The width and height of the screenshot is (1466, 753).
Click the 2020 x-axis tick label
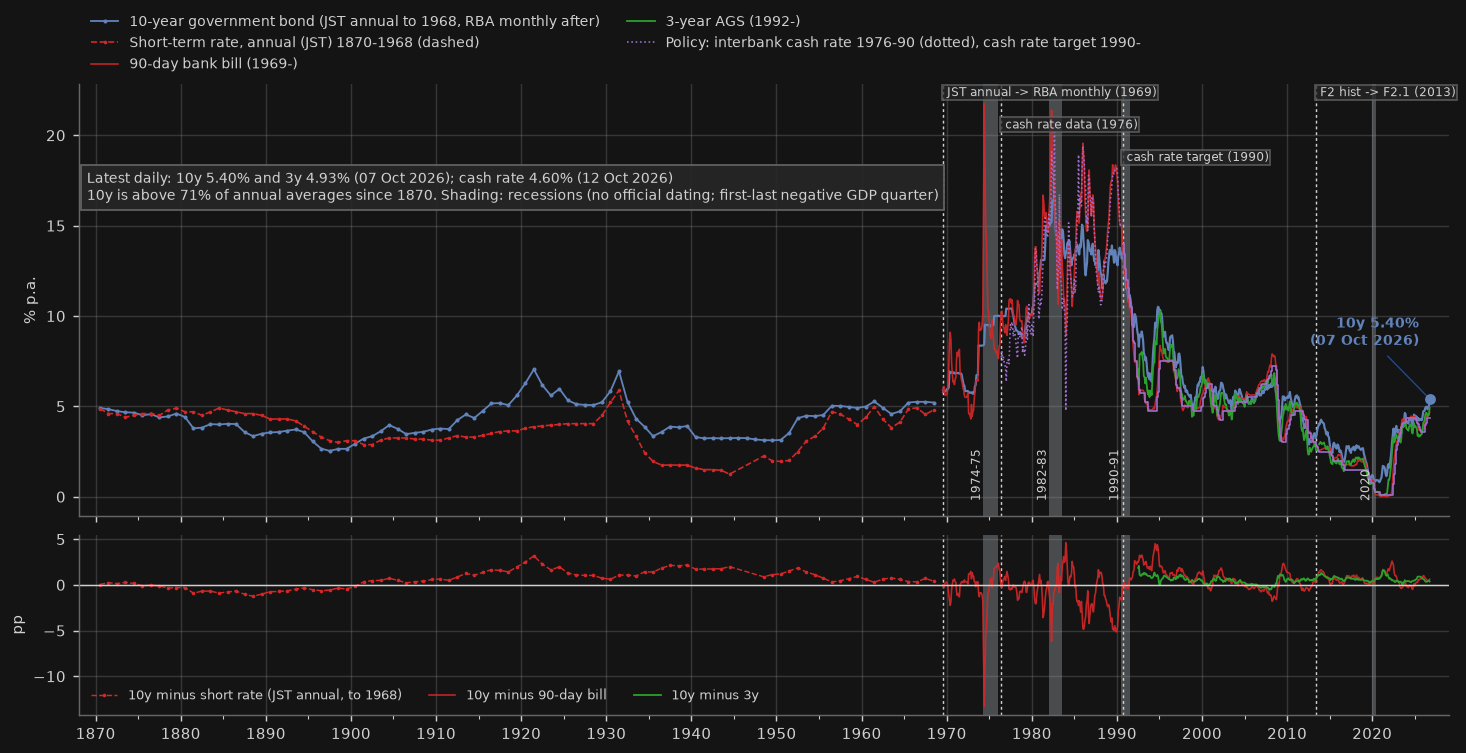(x=1372, y=733)
